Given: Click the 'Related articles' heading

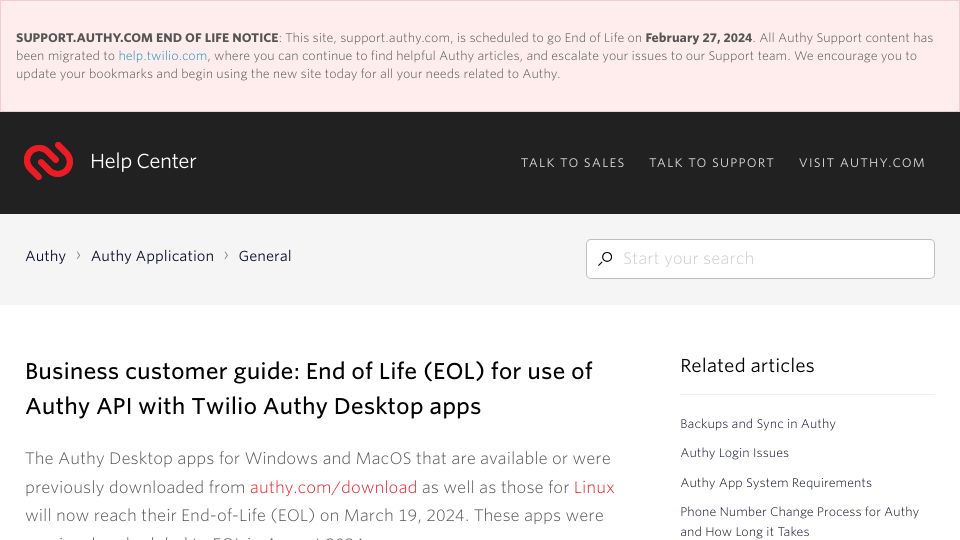Looking at the screenshot, I should coord(747,366).
